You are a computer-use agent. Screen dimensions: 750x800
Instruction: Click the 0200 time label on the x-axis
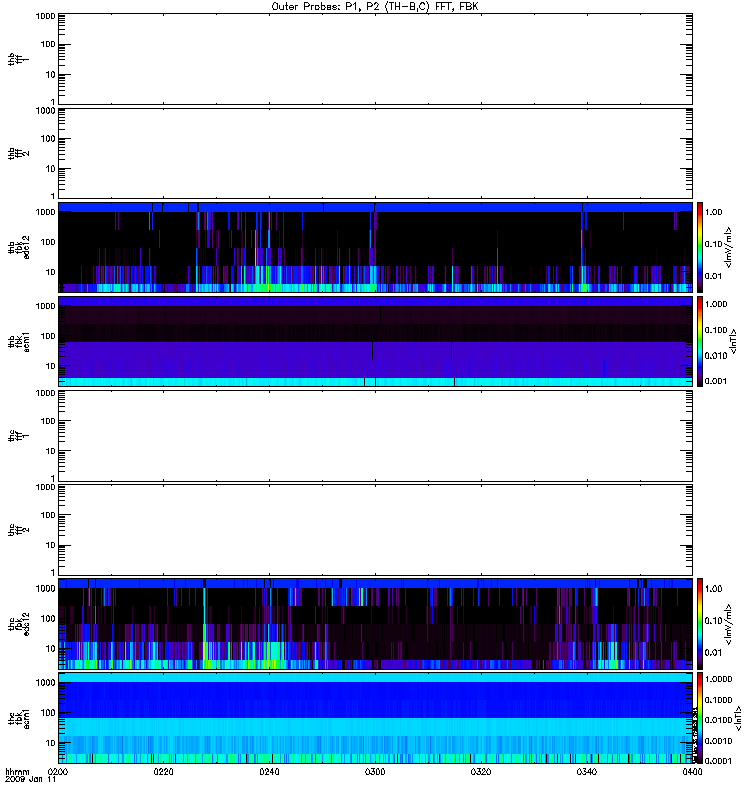[x=57, y=771]
